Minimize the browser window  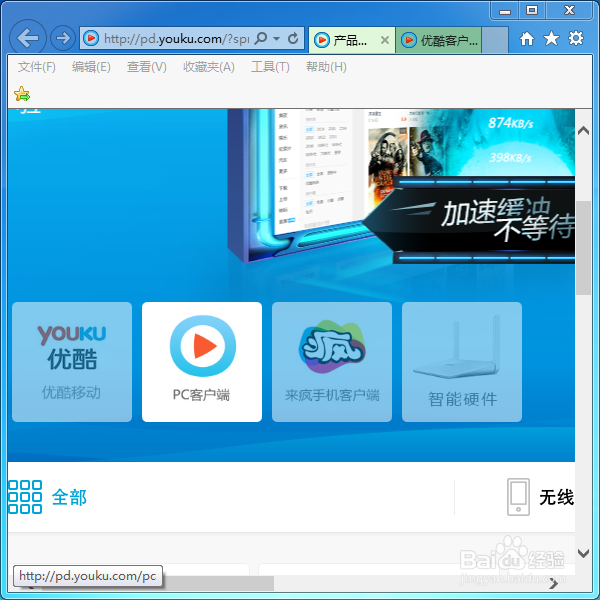tap(505, 11)
